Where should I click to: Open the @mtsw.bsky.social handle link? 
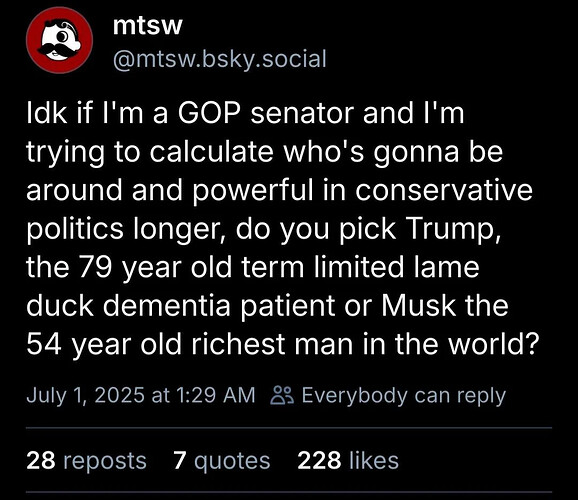click(x=220, y=59)
